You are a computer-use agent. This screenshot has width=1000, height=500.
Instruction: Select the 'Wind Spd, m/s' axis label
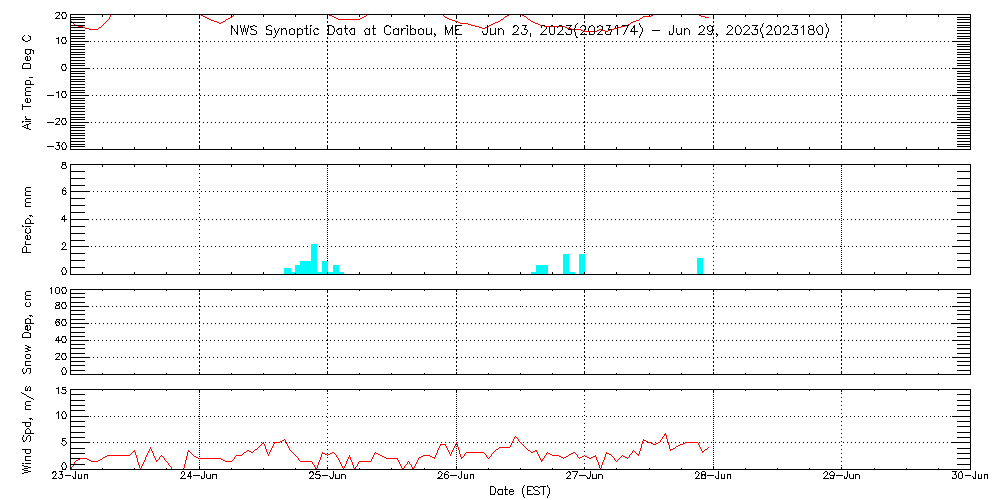tap(28, 428)
